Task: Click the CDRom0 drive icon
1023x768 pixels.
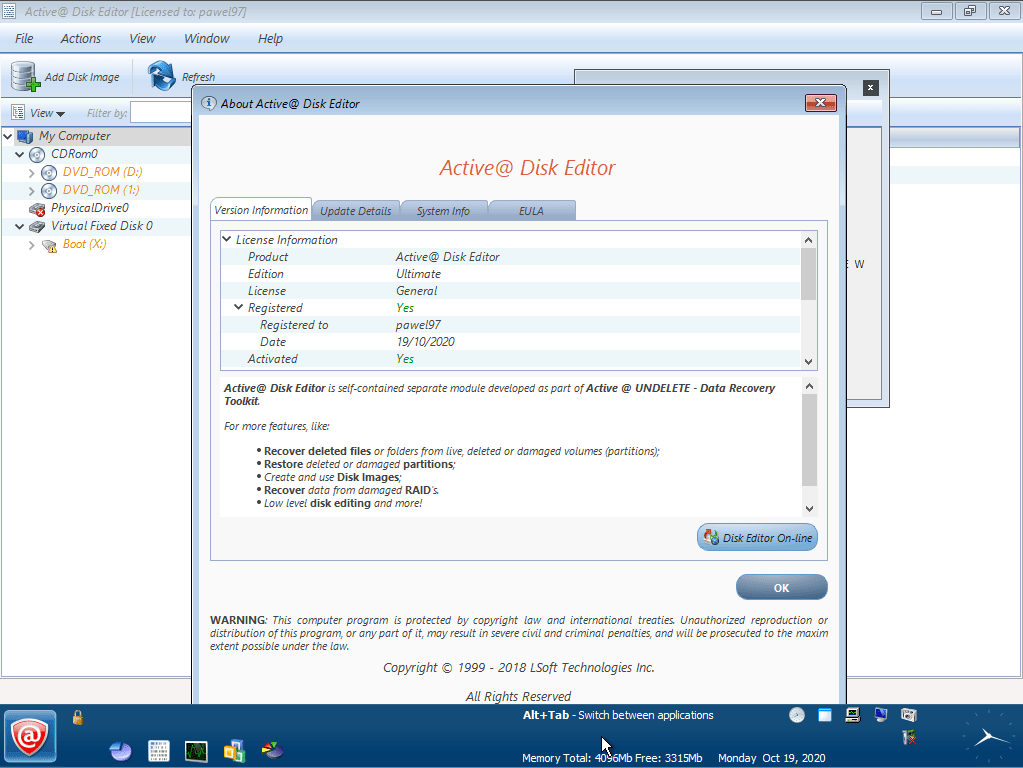Action: tap(37, 155)
